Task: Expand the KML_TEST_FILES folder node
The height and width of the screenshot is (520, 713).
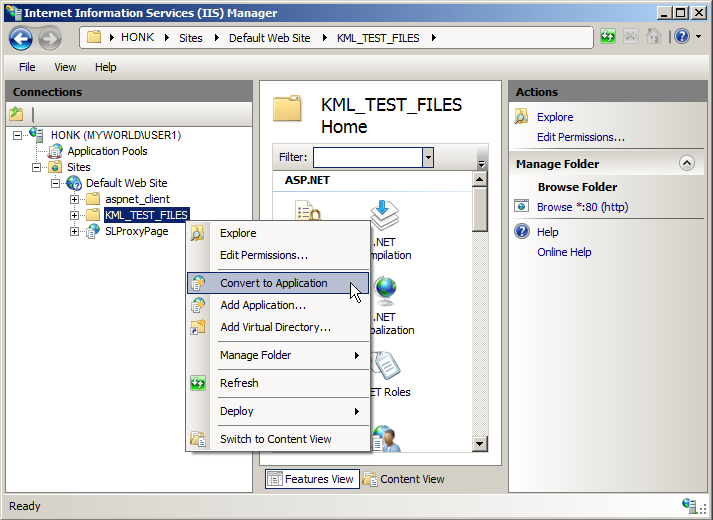Action: (74, 215)
